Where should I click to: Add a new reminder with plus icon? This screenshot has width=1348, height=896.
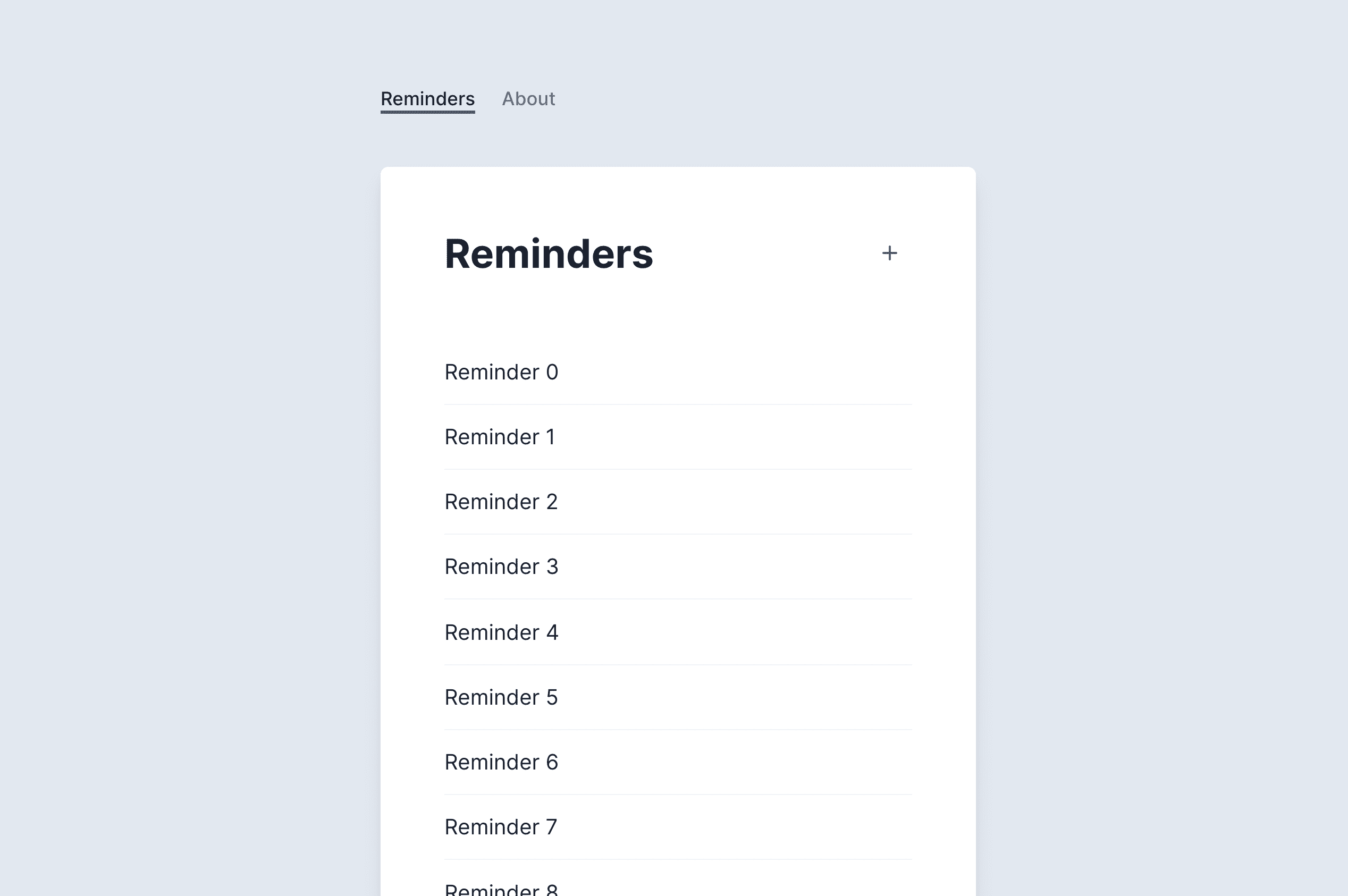coord(889,253)
